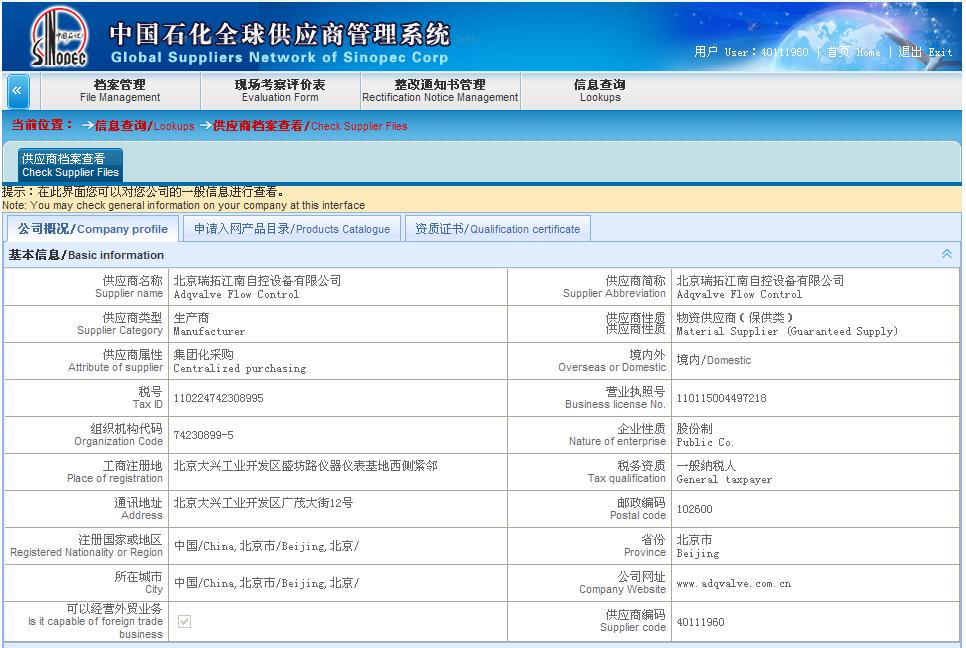Click the Sinopec logo in the header

coord(59,36)
